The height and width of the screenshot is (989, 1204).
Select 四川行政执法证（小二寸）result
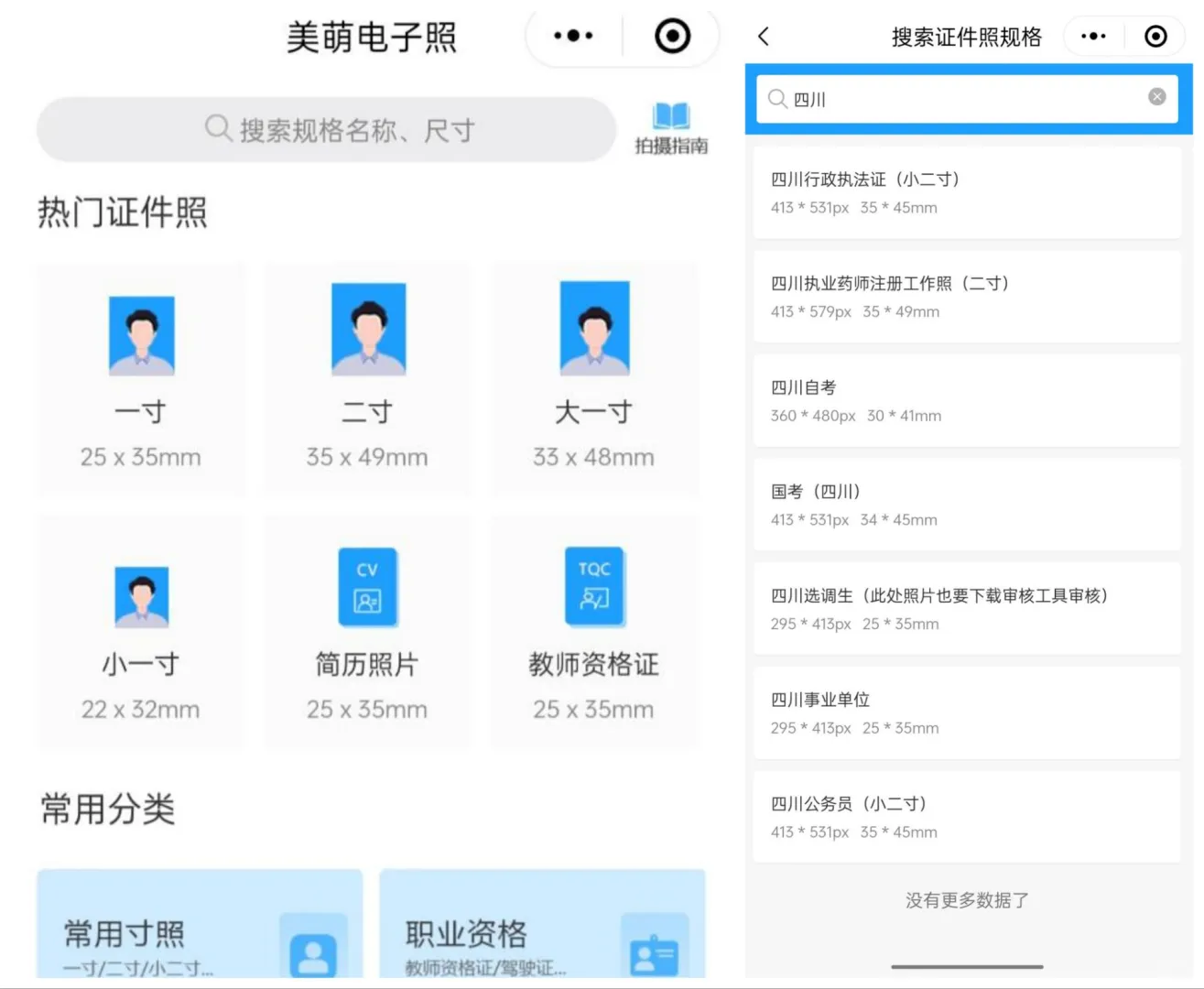tap(966, 192)
